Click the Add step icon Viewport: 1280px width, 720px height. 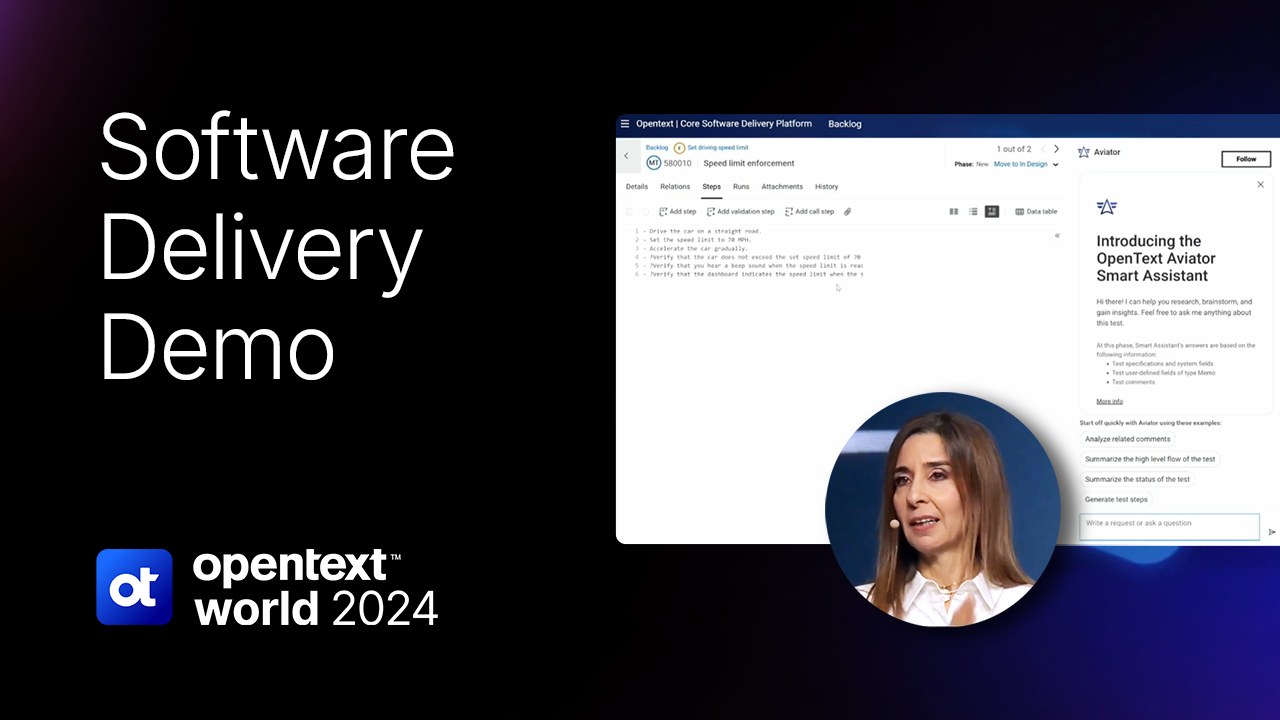click(663, 212)
